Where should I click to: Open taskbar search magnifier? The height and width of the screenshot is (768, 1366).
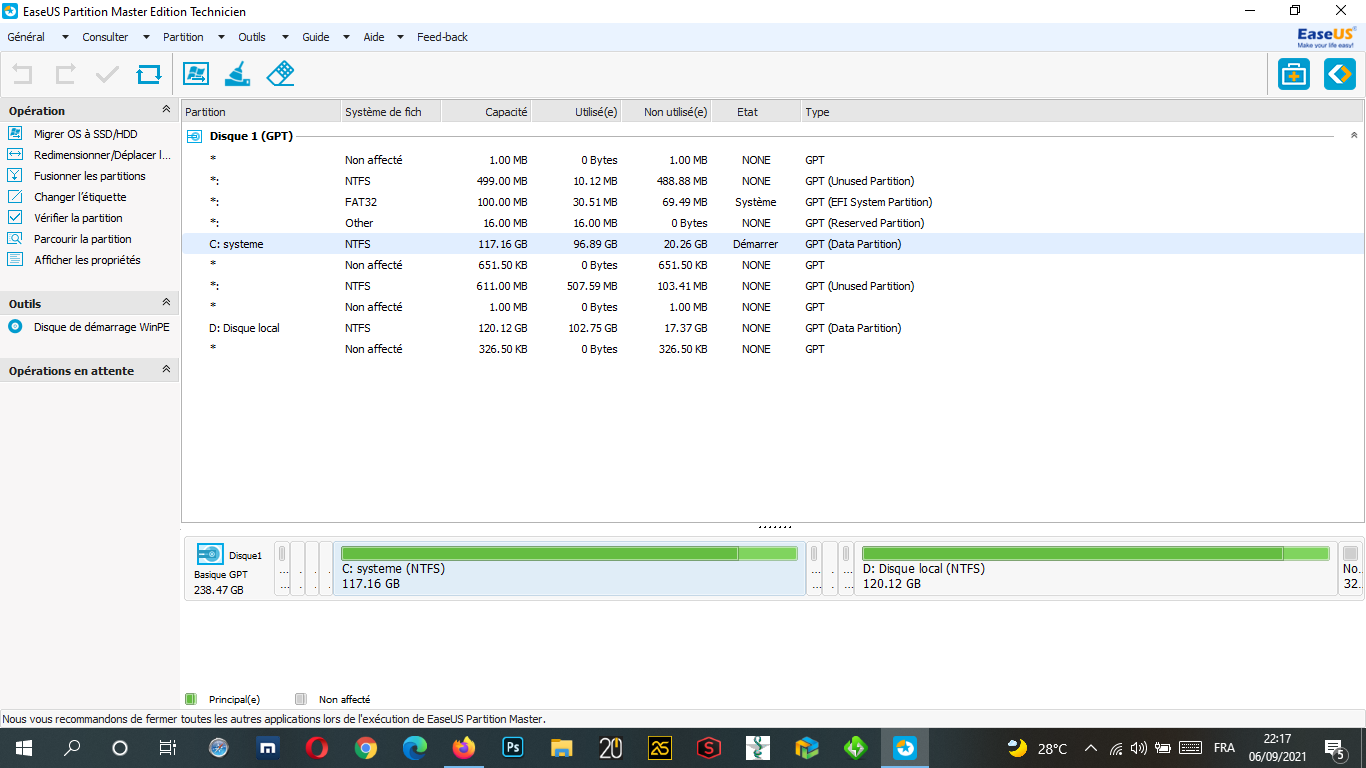coord(72,748)
